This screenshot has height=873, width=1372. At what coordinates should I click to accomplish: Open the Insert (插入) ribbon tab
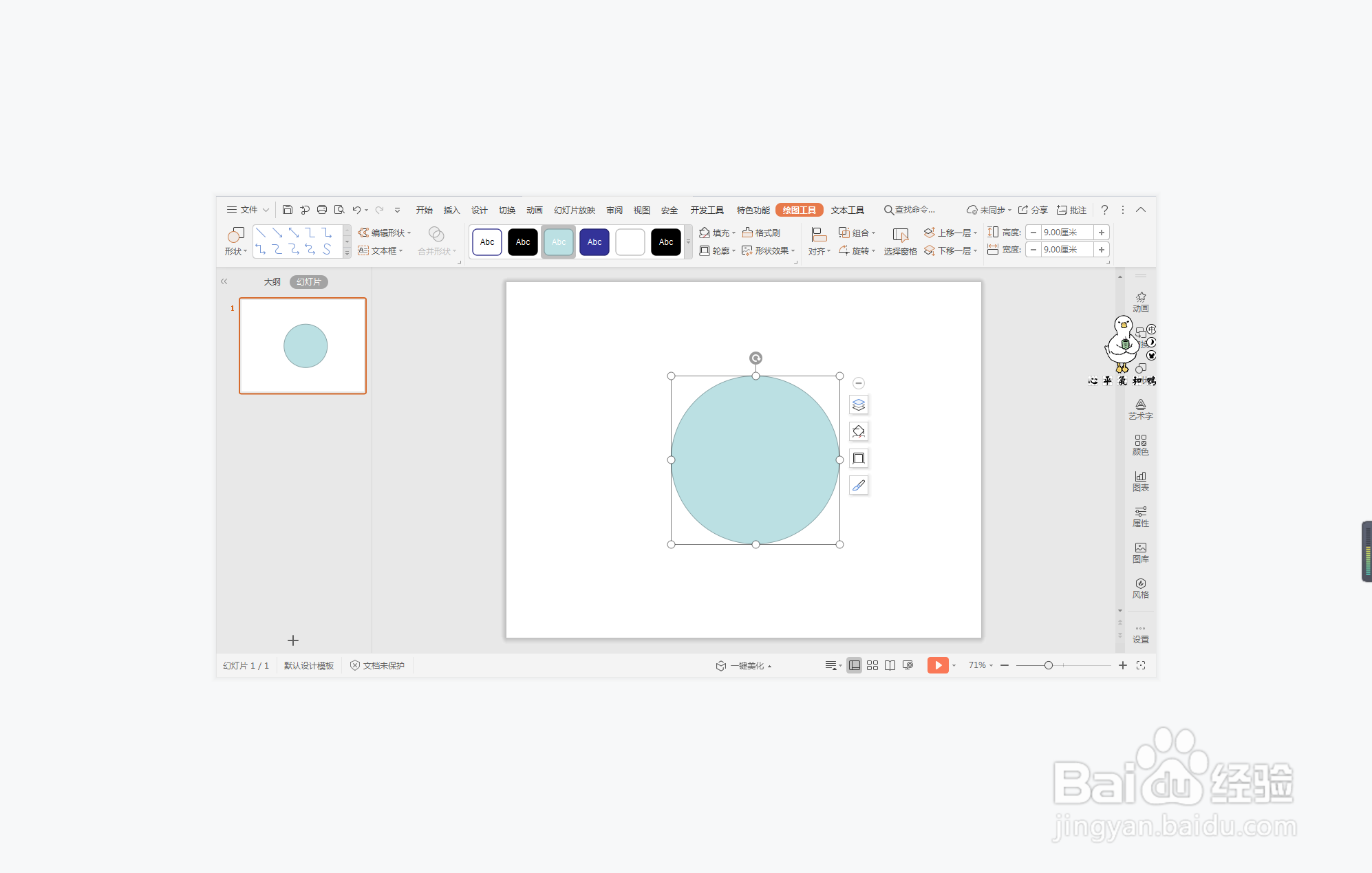[x=451, y=210]
